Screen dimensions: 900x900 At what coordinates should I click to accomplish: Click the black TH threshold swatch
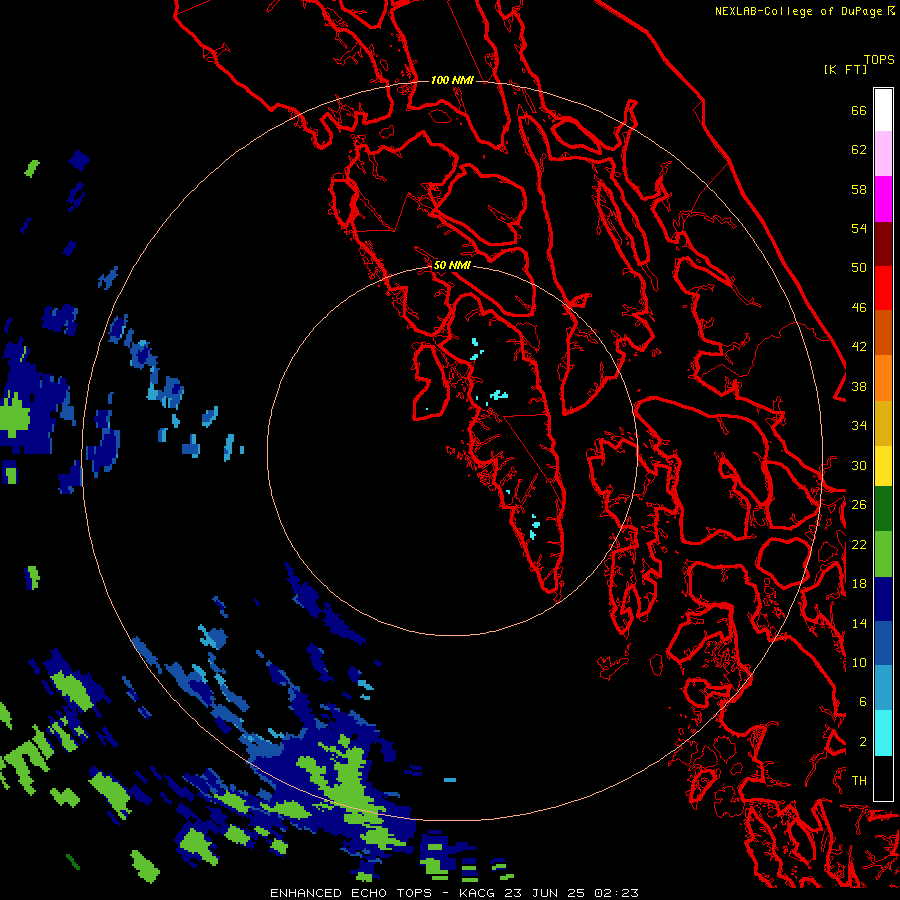(883, 778)
